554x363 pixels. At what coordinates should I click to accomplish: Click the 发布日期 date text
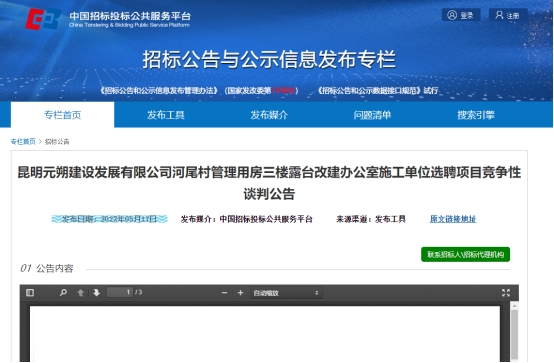(109, 219)
